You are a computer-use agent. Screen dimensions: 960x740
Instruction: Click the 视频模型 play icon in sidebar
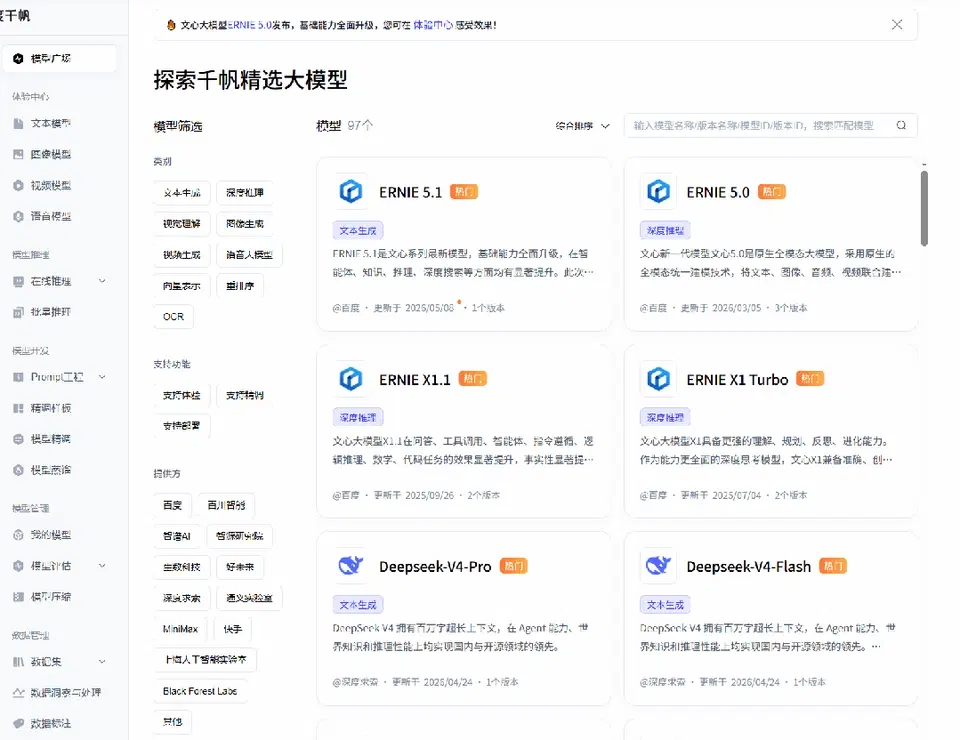coord(18,185)
